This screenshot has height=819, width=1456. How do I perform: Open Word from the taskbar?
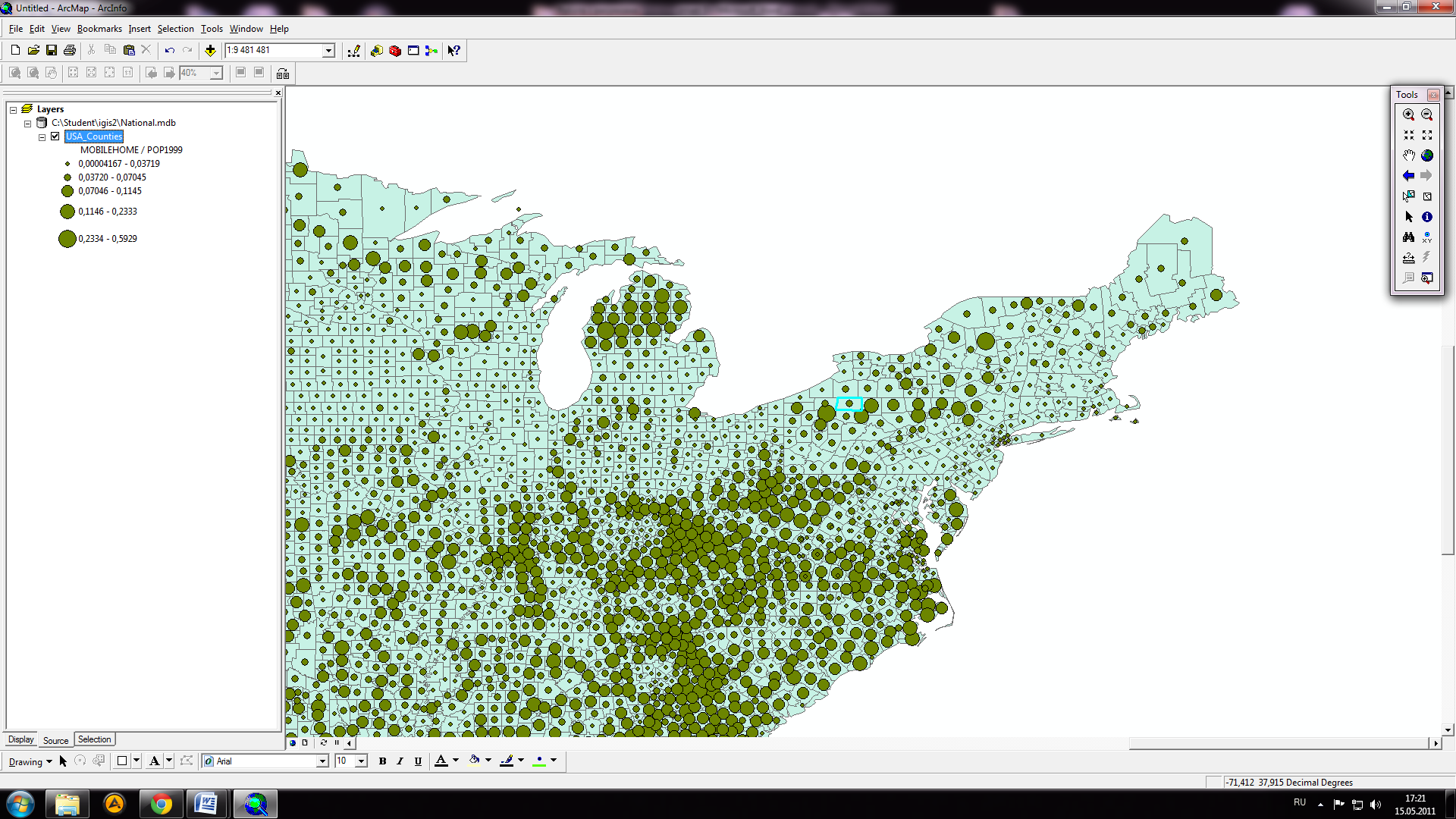pyautogui.click(x=206, y=804)
